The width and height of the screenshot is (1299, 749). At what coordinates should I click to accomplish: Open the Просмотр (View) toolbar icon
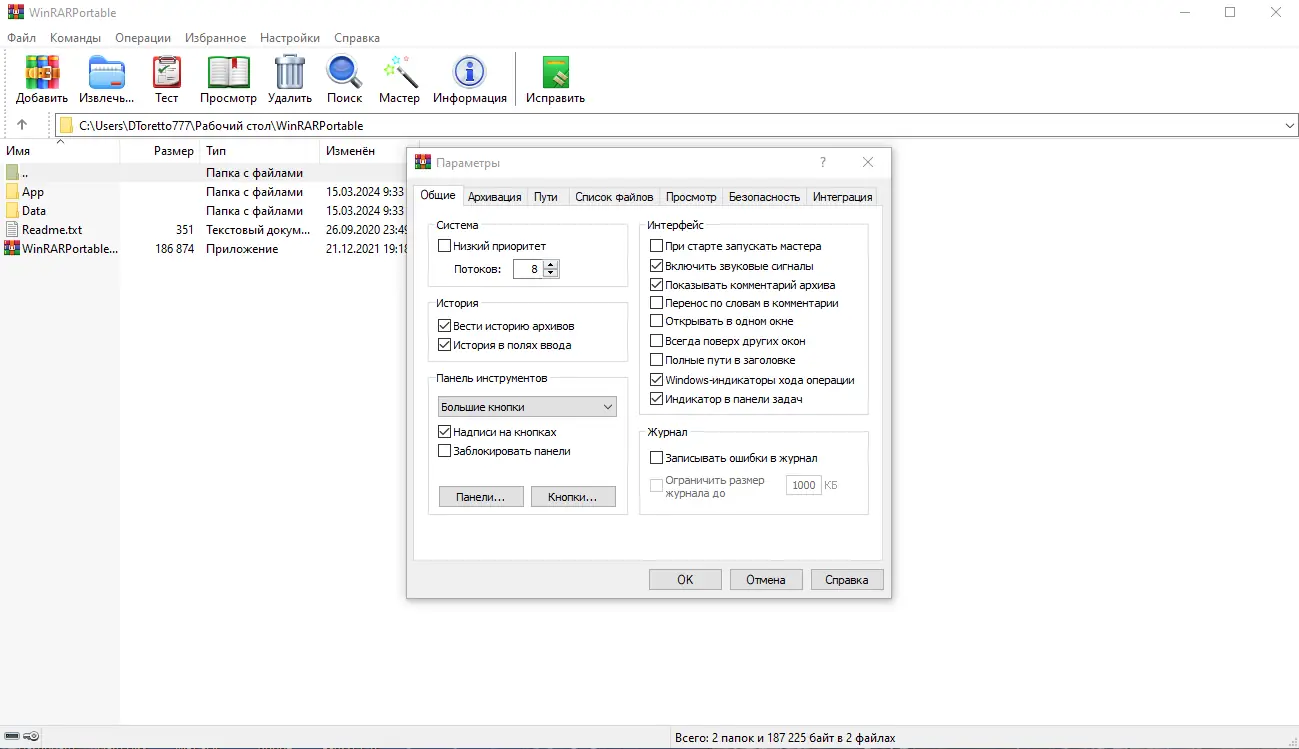228,72
